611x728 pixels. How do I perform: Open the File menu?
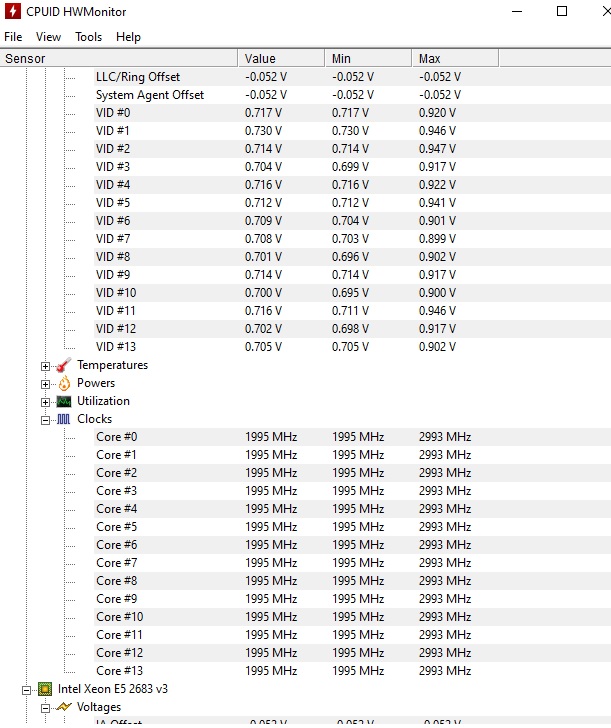pyautogui.click(x=13, y=37)
